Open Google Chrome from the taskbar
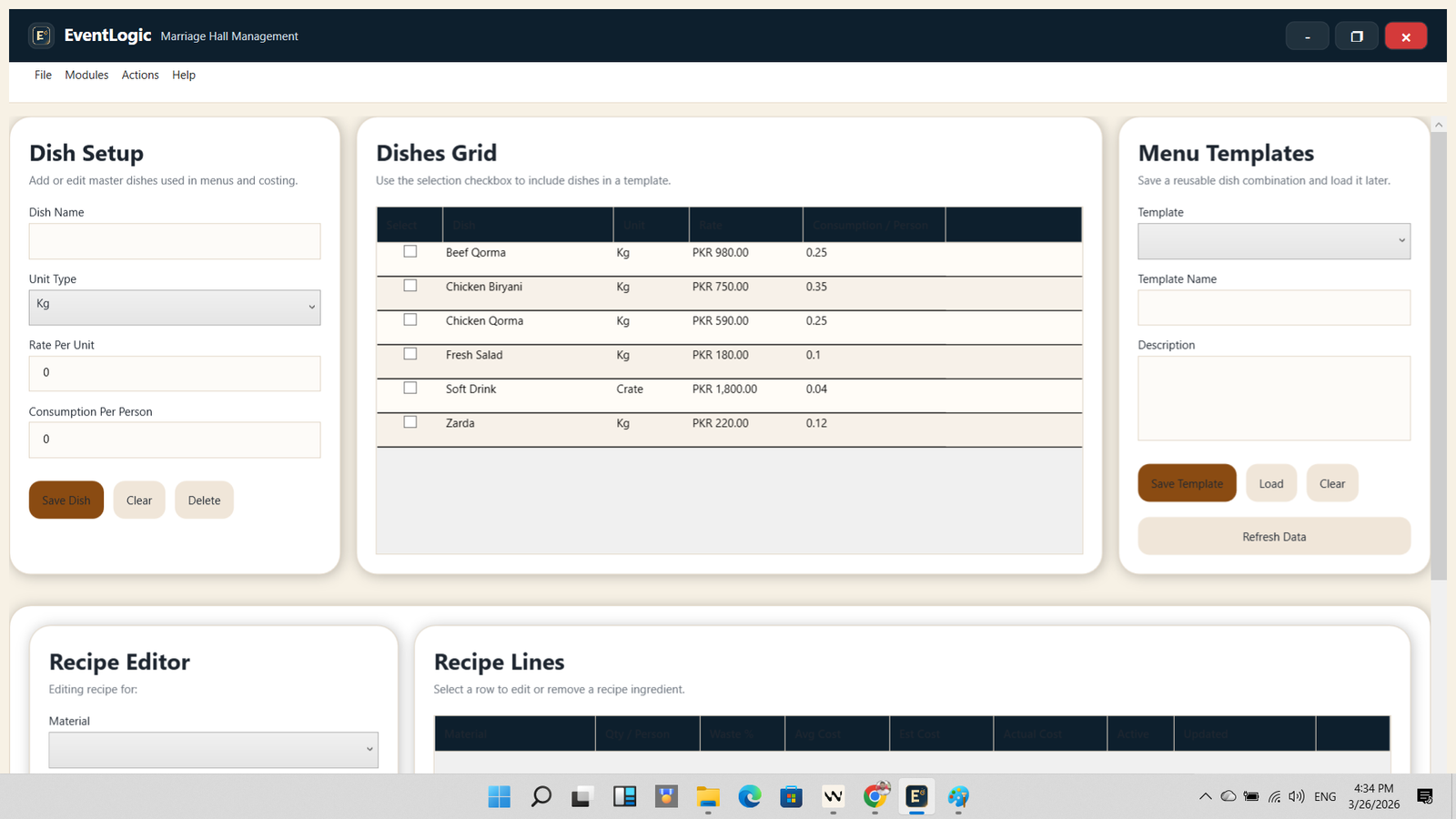 click(x=875, y=796)
